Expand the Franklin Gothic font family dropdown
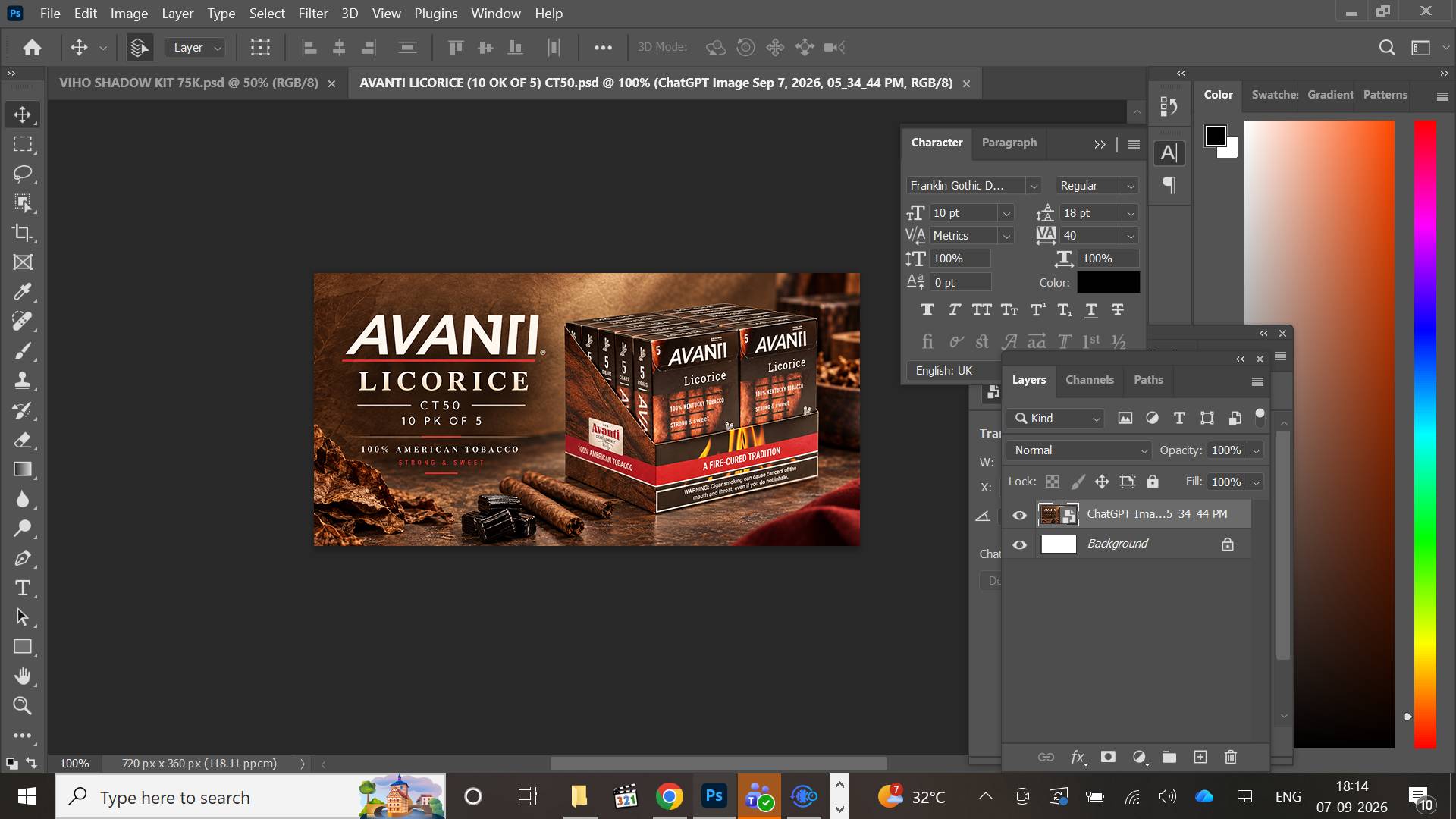Screen dimensions: 1456x819 [x=1034, y=186]
